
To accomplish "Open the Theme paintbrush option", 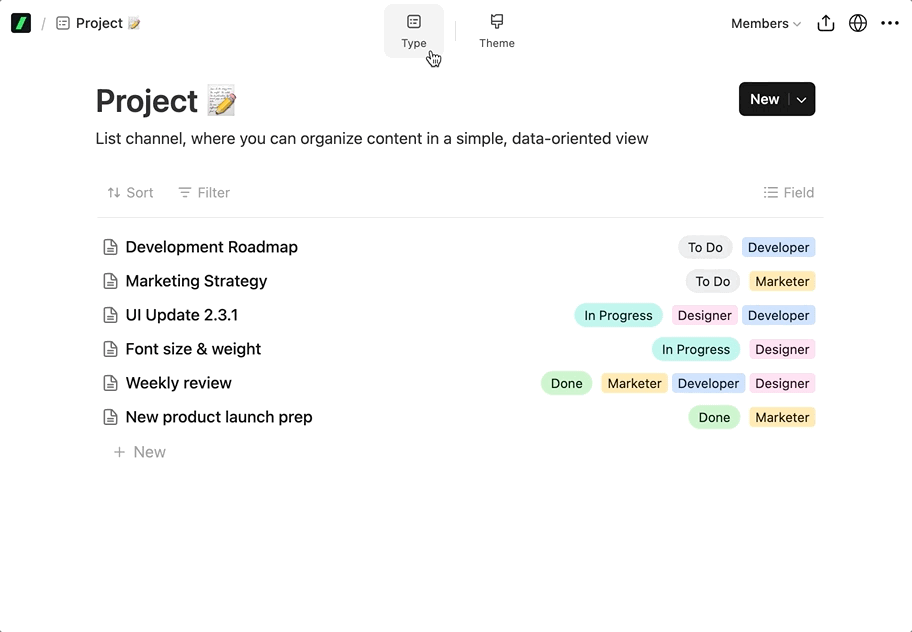I will pyautogui.click(x=497, y=31).
